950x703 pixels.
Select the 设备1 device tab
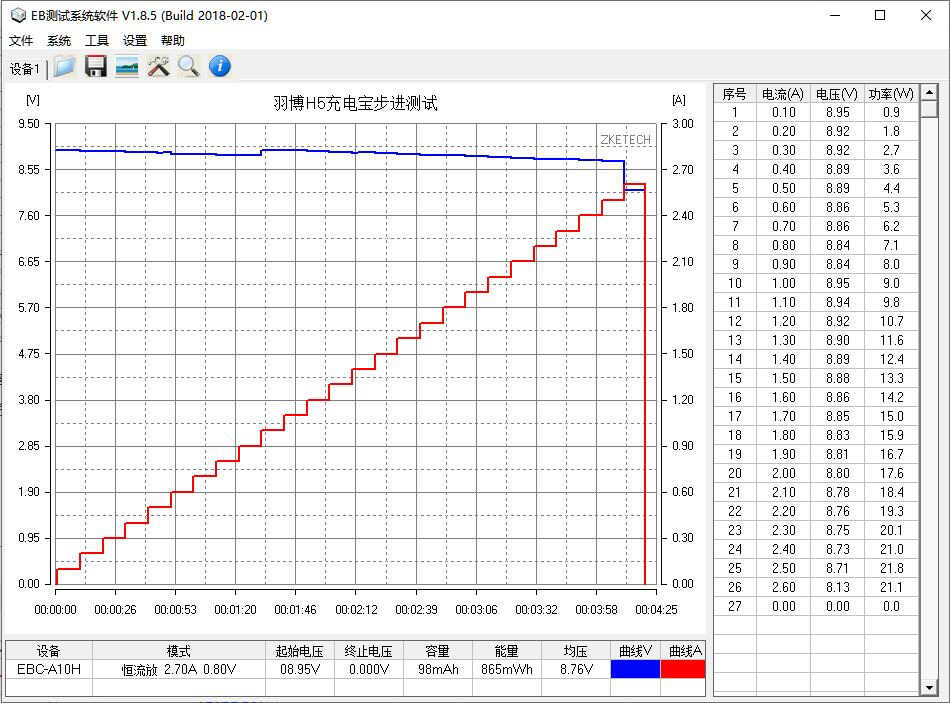point(24,69)
